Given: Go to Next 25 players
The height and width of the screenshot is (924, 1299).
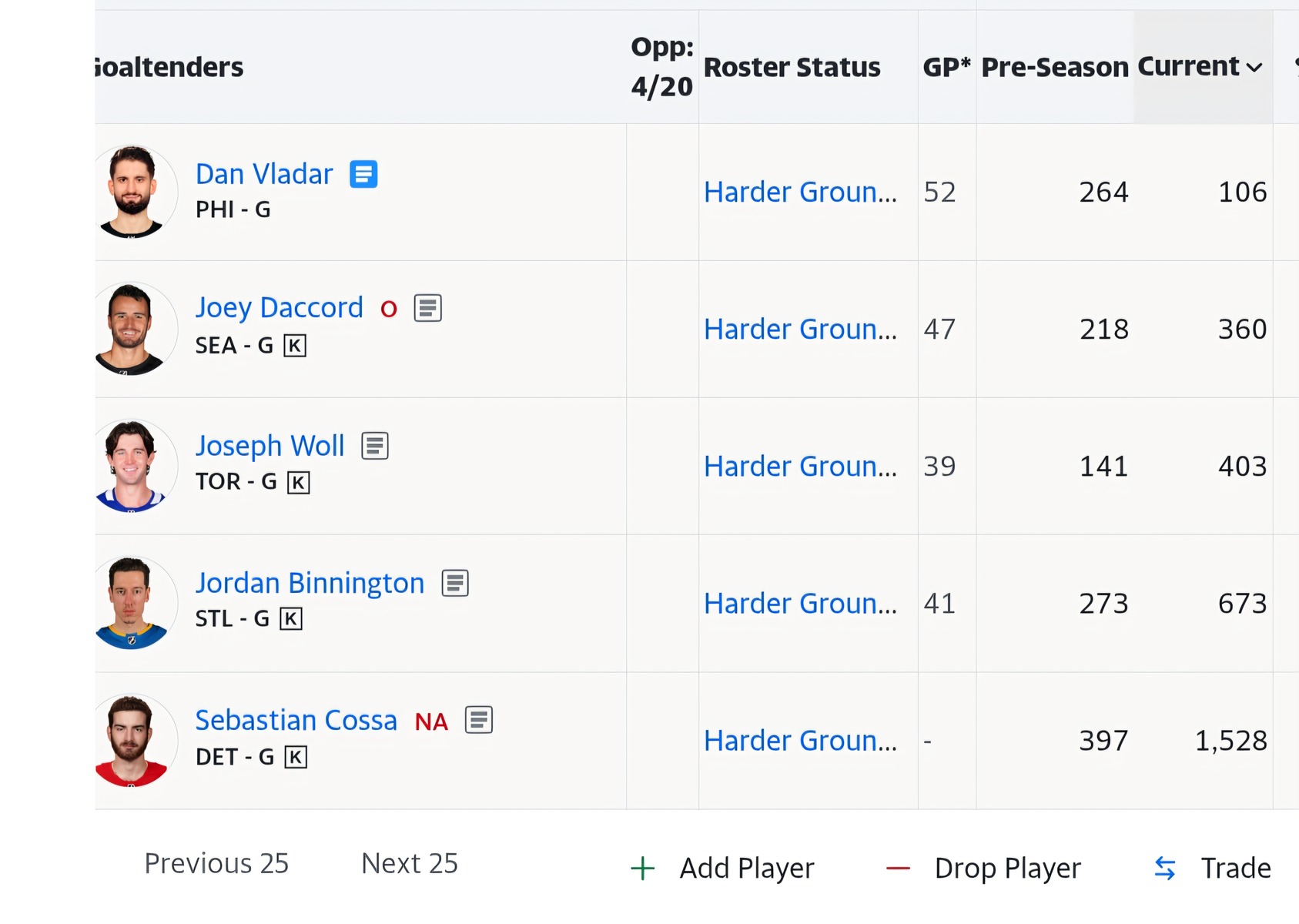Looking at the screenshot, I should tap(410, 863).
